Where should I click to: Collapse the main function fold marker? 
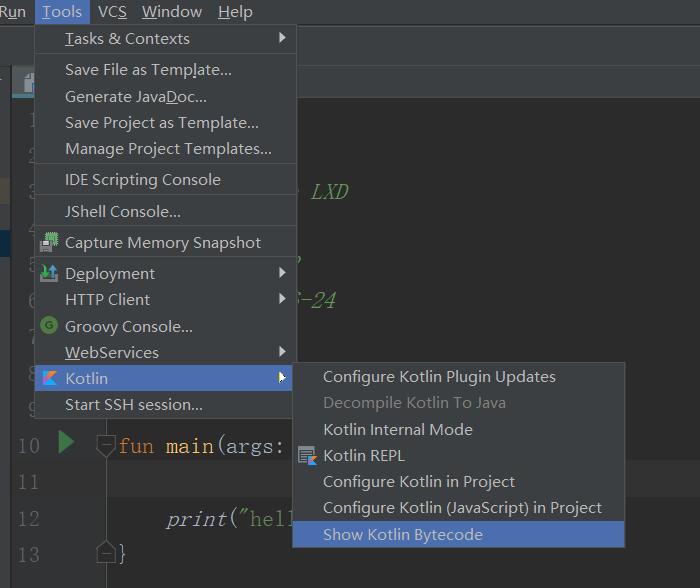[105, 445]
